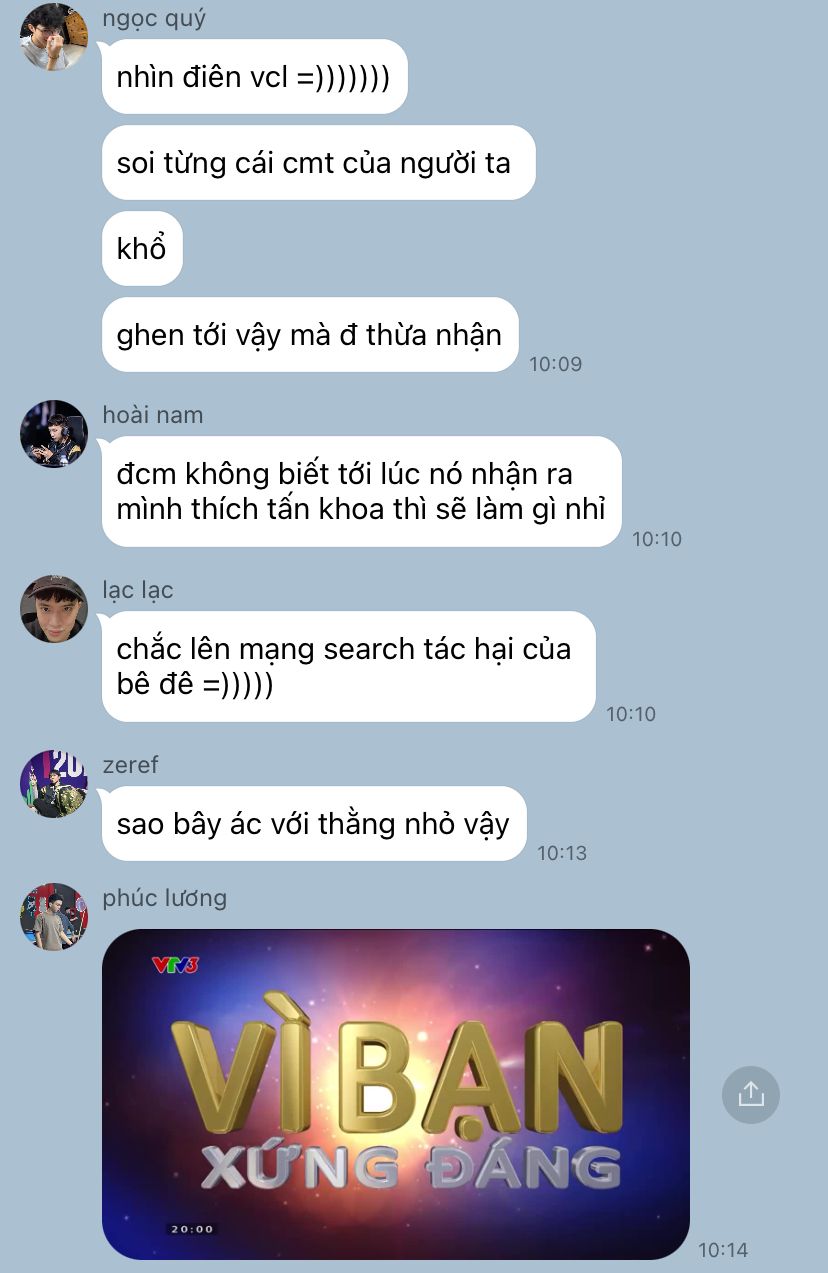Open ngọc quý's profile avatar

pyautogui.click(x=54, y=37)
